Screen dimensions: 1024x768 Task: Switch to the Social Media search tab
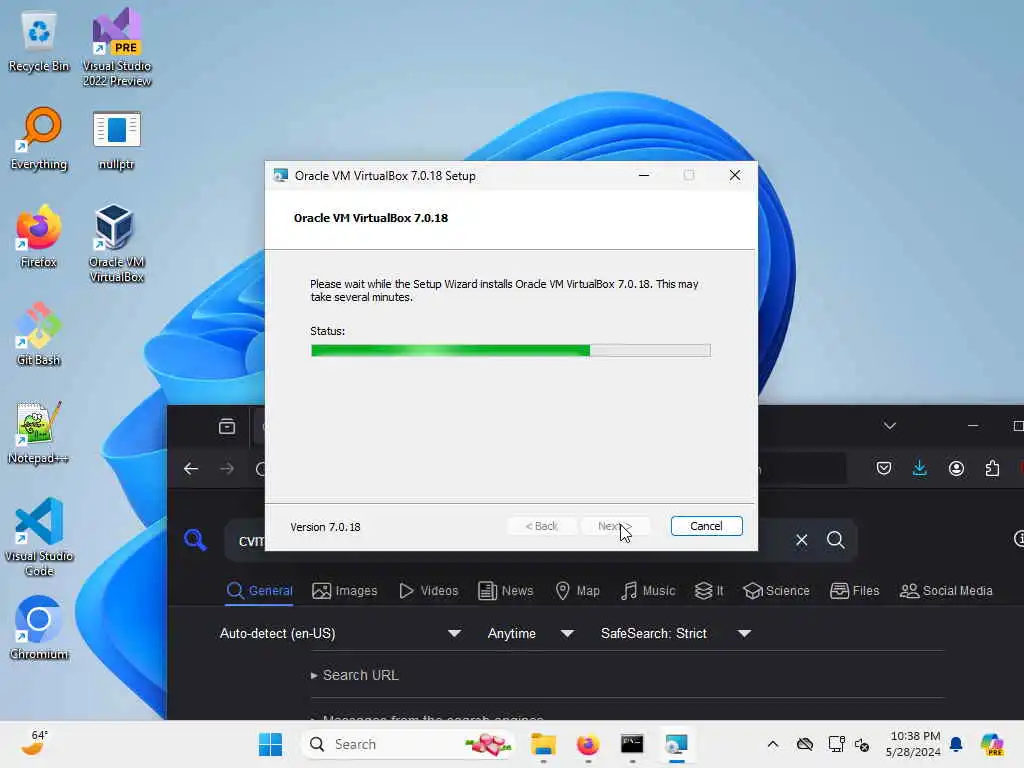tap(946, 591)
